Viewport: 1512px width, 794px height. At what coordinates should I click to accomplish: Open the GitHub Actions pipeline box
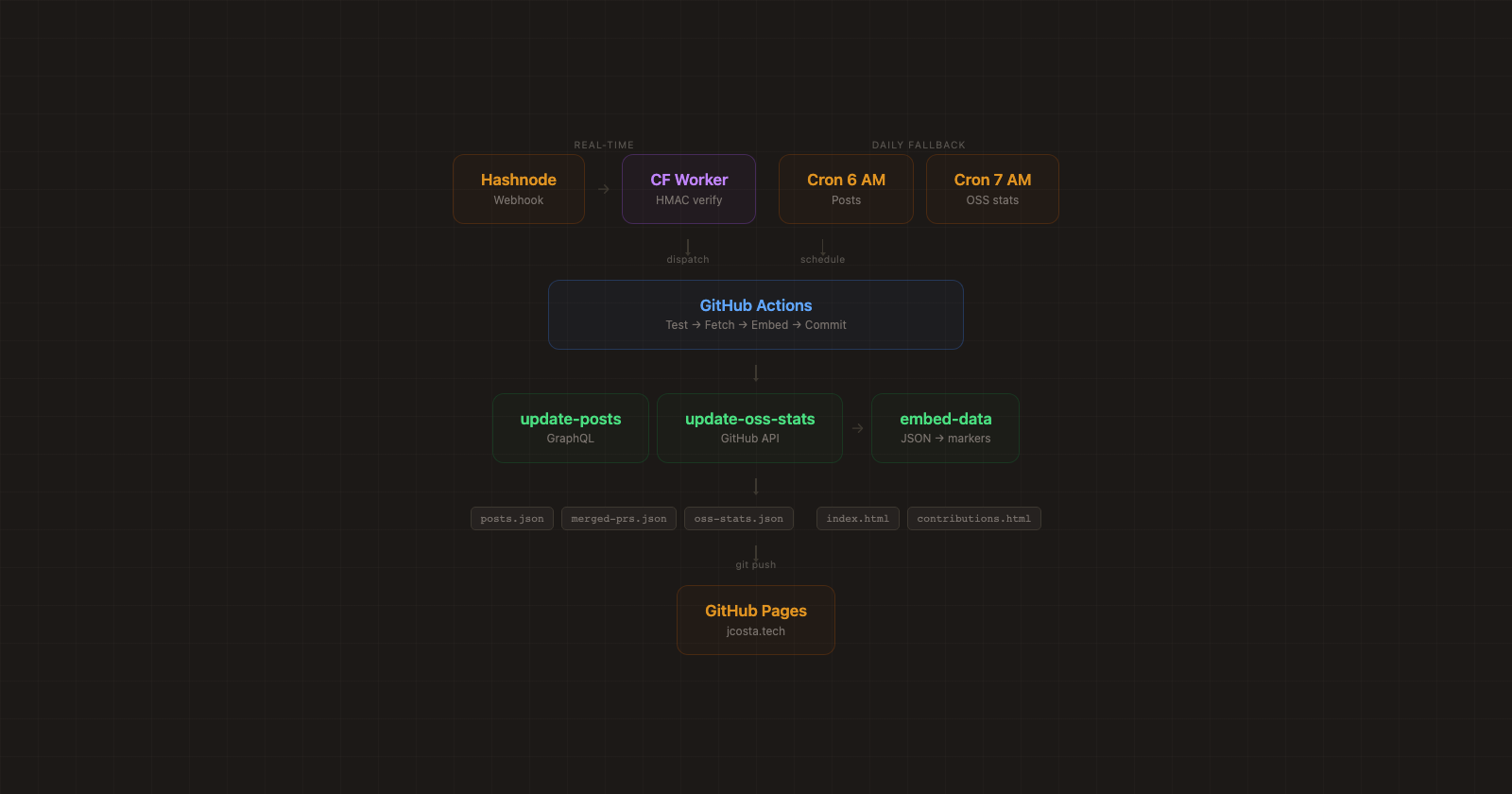[755, 315]
